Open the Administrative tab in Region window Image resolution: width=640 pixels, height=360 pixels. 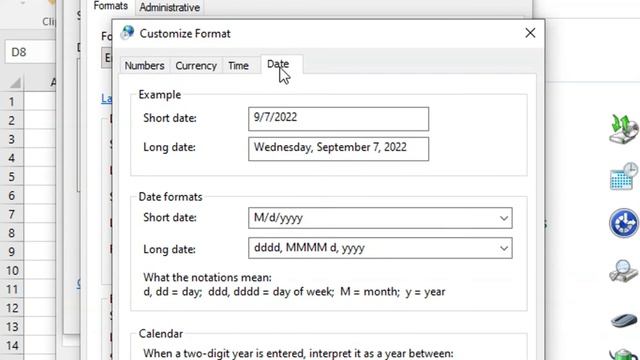coord(169,7)
